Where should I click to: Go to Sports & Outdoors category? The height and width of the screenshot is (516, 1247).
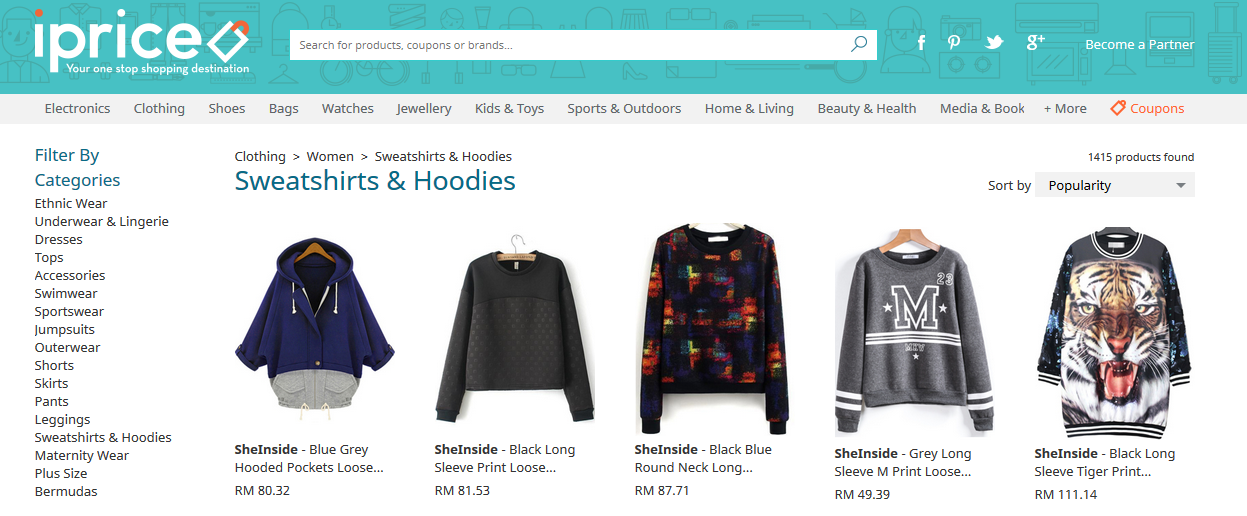coord(624,108)
